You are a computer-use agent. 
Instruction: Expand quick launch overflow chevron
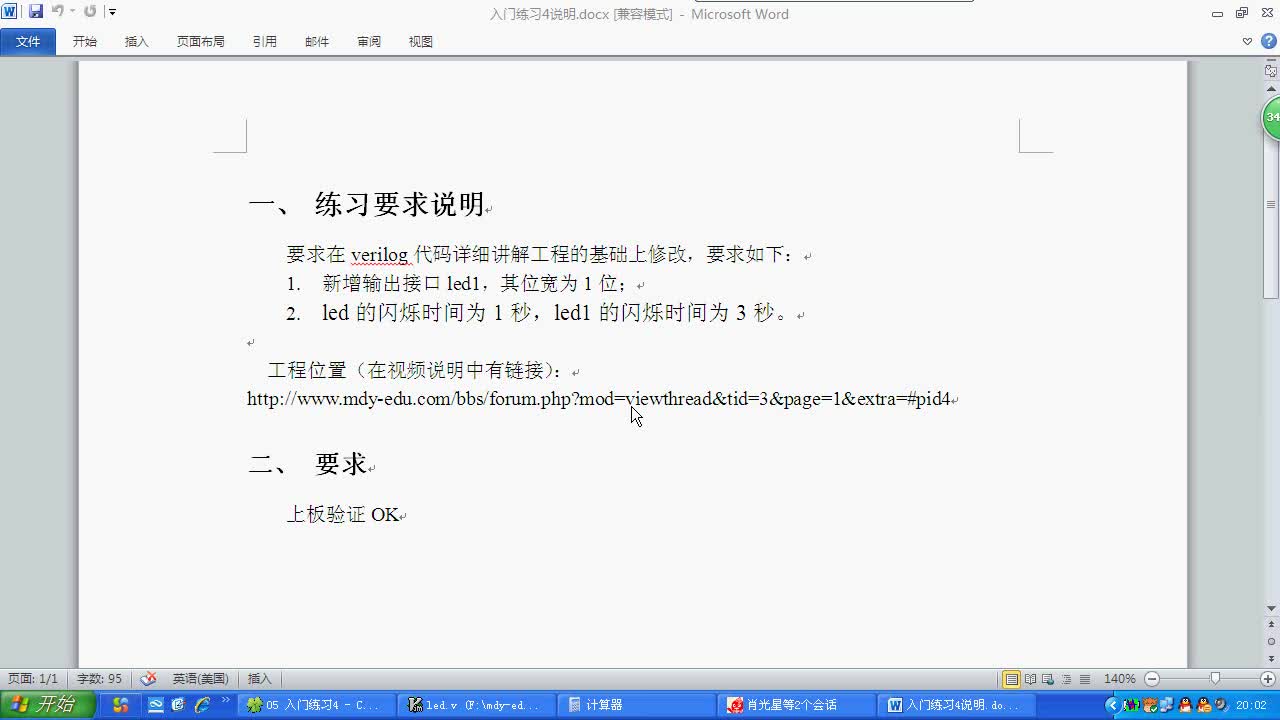[x=226, y=701]
